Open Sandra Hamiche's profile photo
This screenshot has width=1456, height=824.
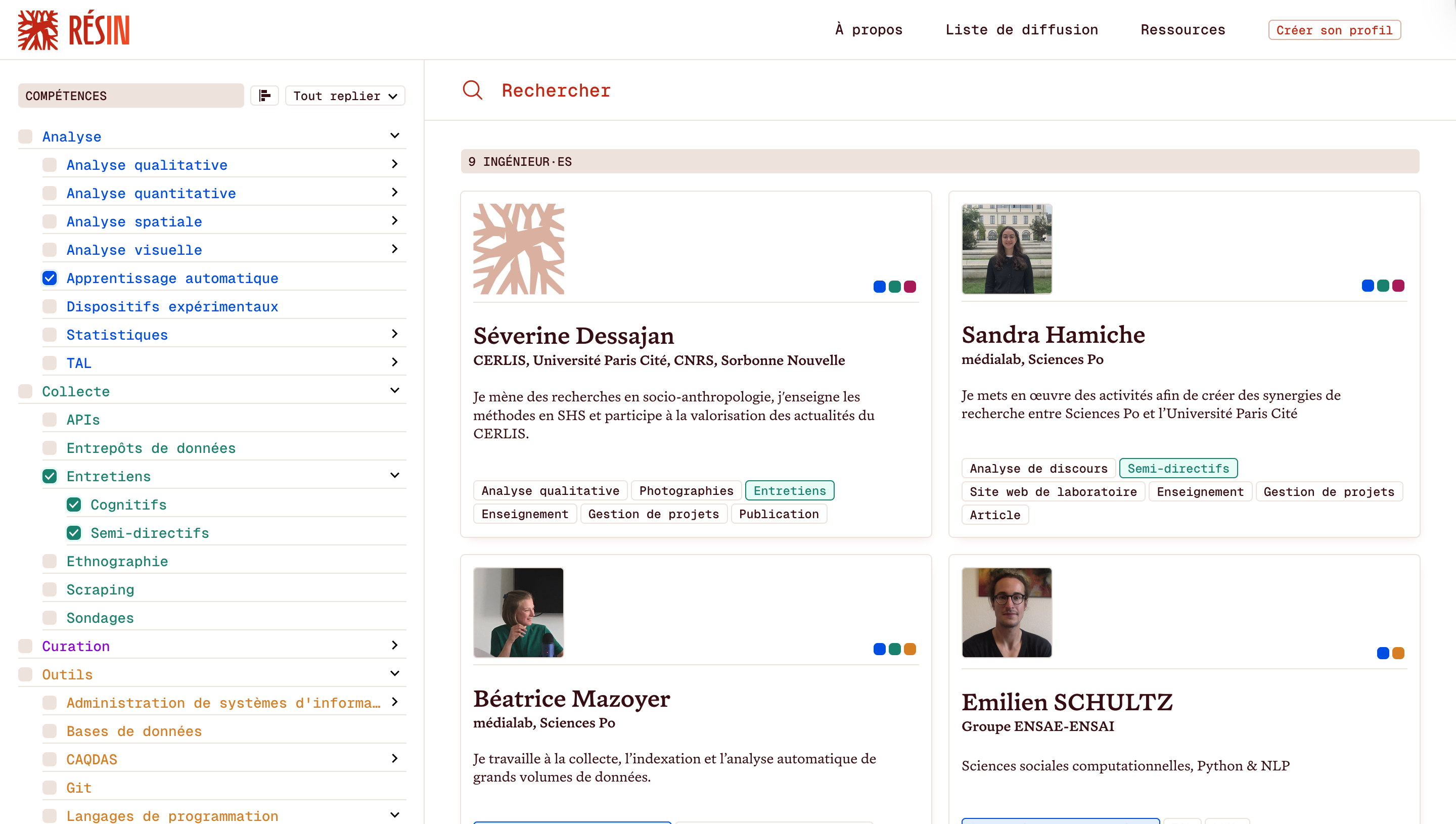coord(1006,249)
